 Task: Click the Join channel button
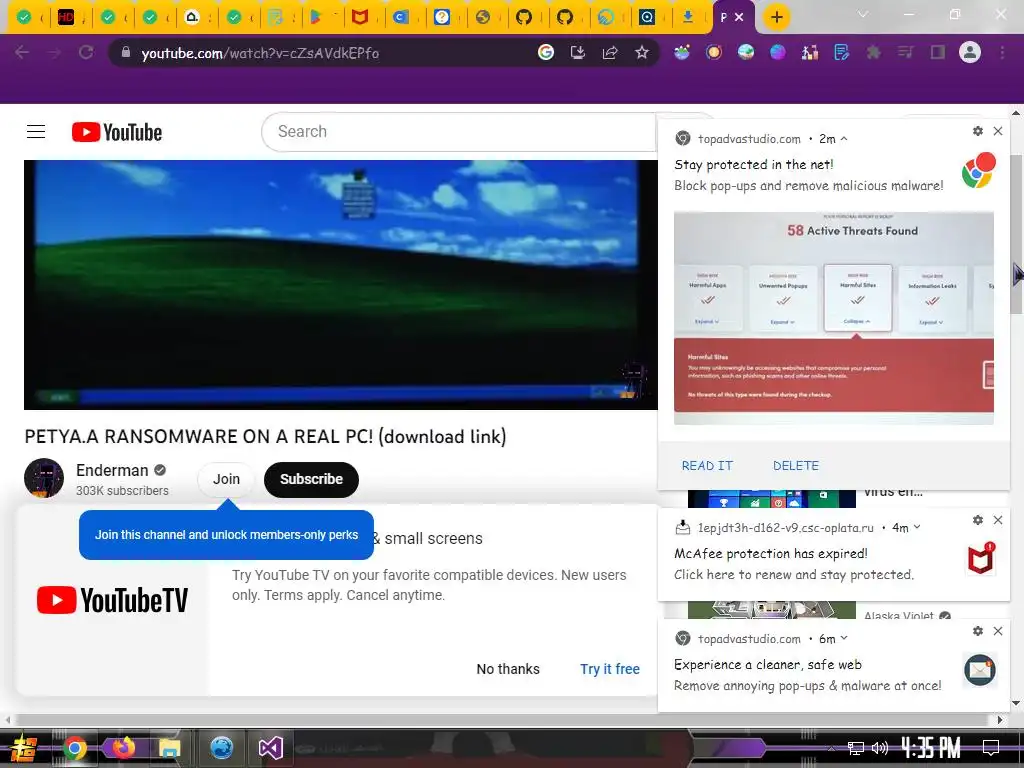(x=226, y=479)
